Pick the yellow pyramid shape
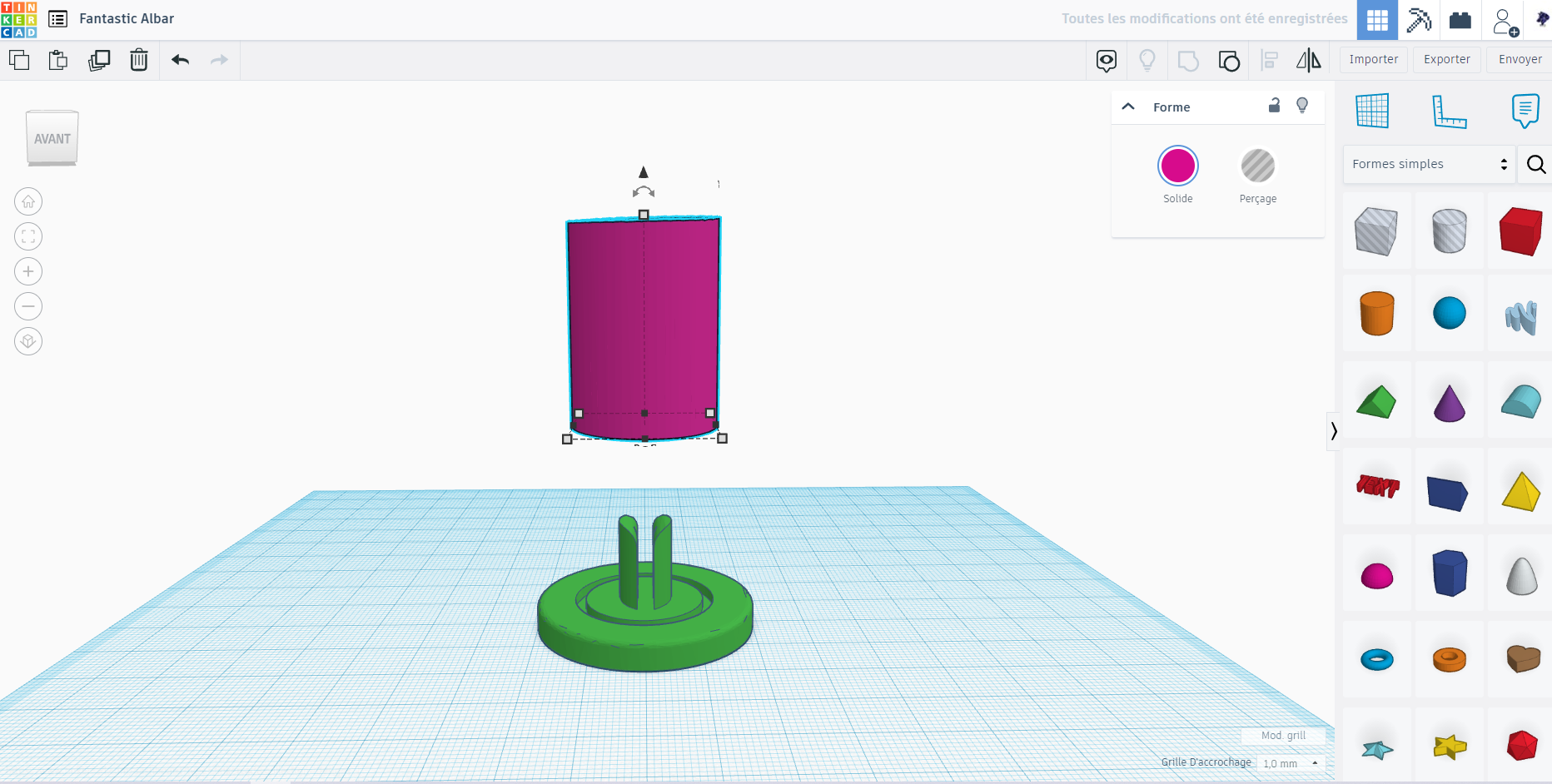Viewport: 1552px width, 784px height. point(1521,491)
